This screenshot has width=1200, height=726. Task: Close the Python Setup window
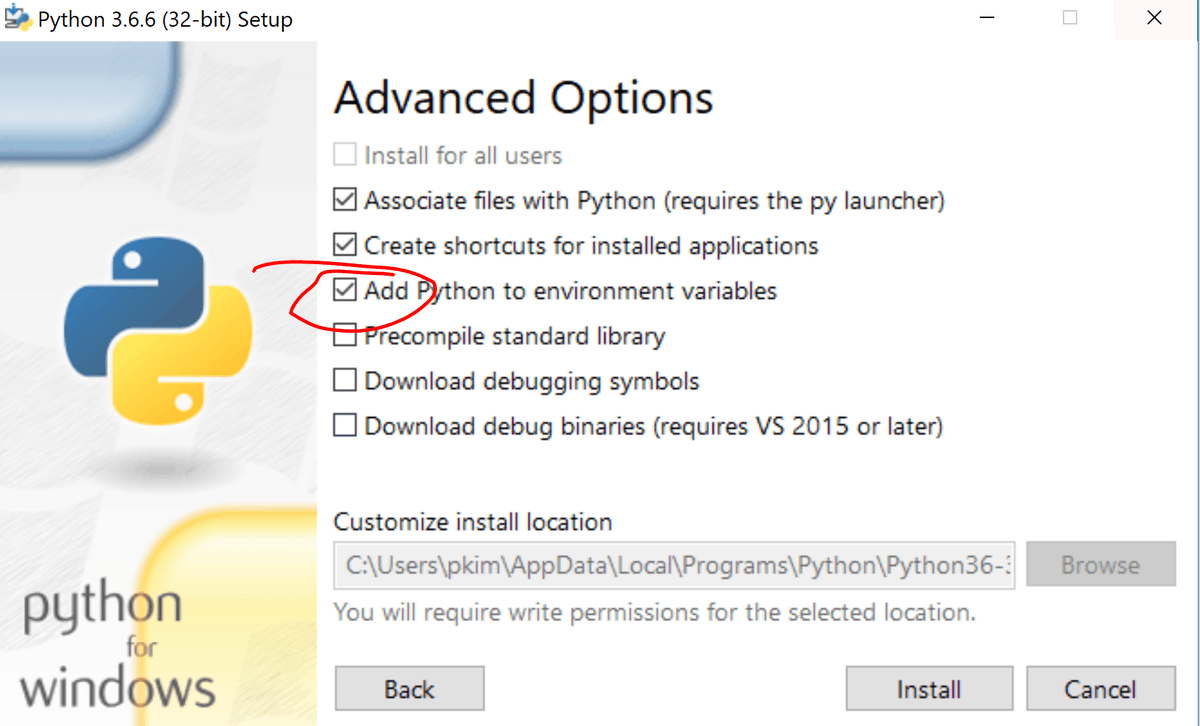1154,19
